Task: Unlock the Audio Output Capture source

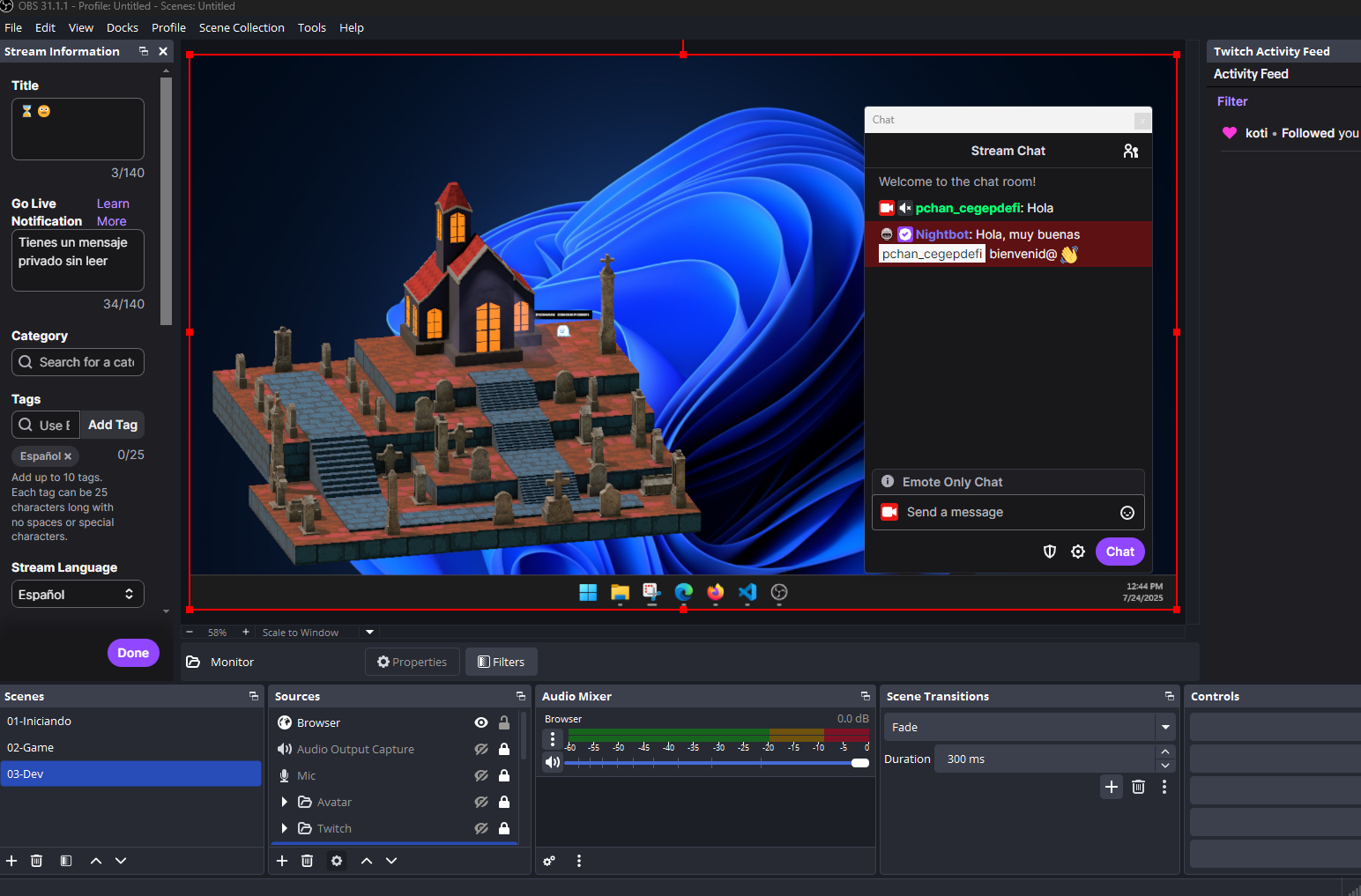Action: pos(504,749)
